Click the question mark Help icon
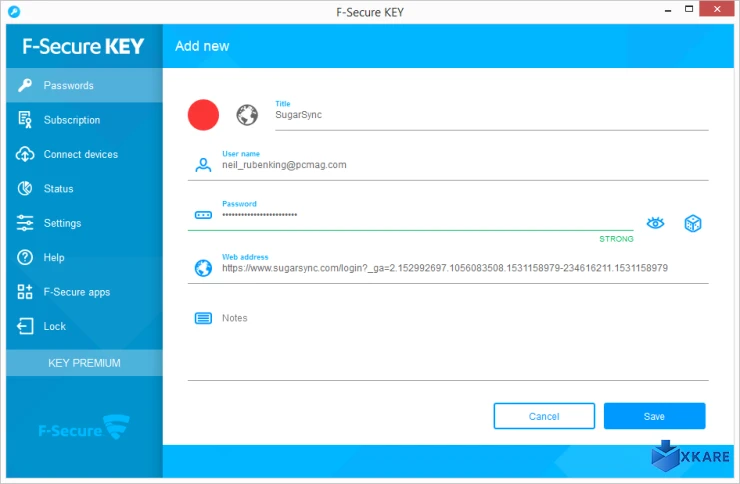740x484 pixels. [25, 258]
